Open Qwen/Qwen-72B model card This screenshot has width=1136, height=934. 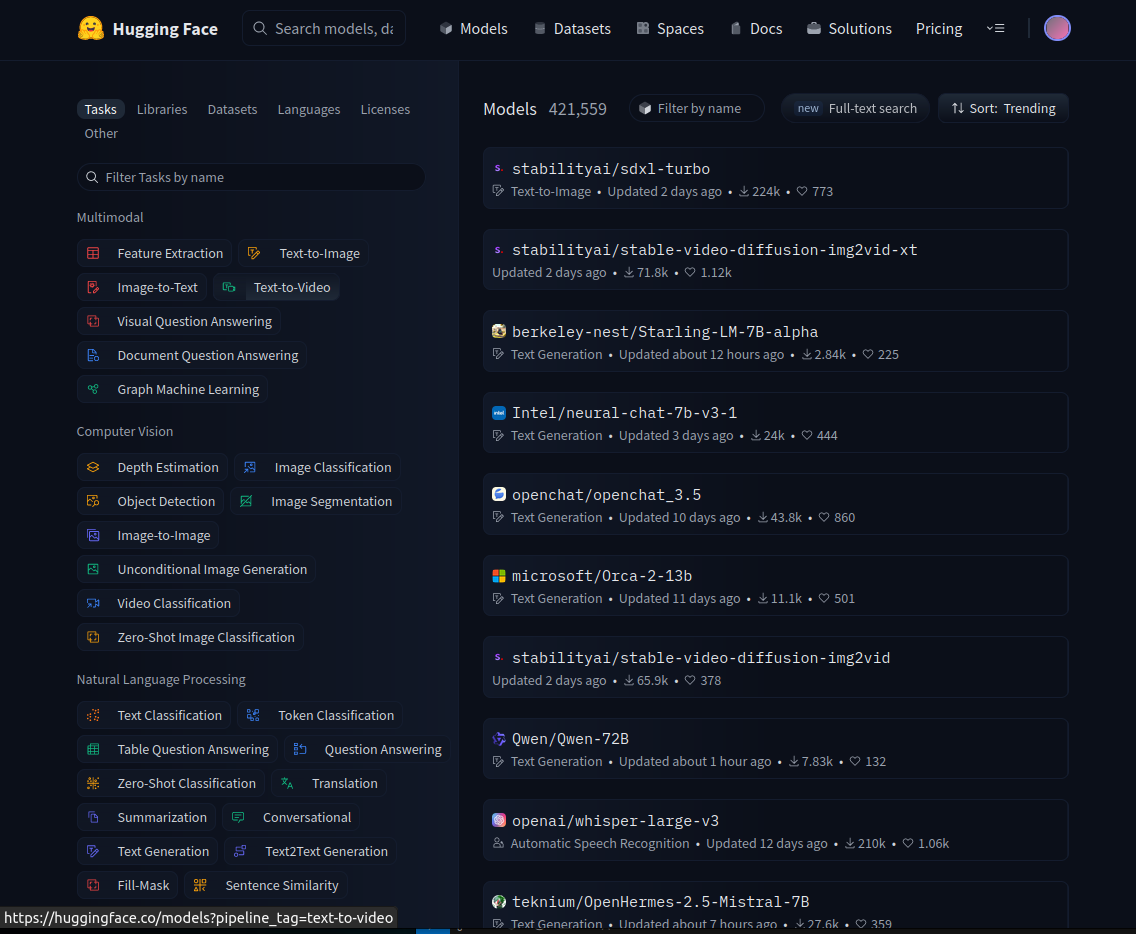(775, 749)
